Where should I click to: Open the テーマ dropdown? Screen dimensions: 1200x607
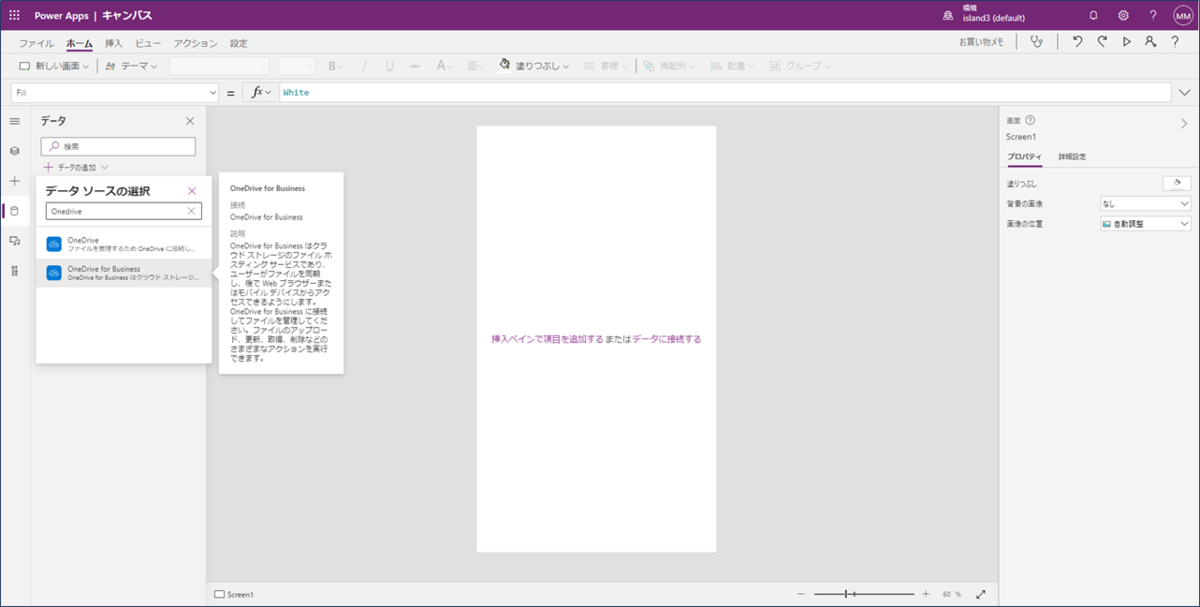pyautogui.click(x=132, y=66)
